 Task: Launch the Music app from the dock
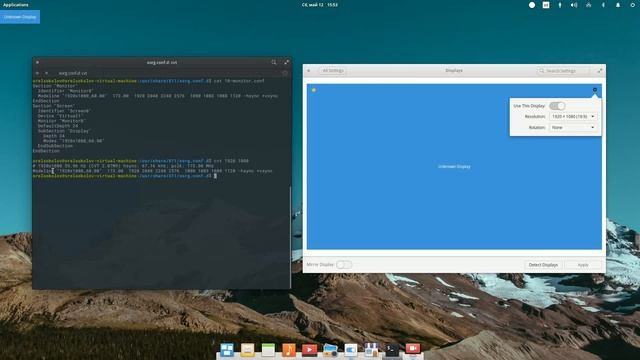[289, 350]
